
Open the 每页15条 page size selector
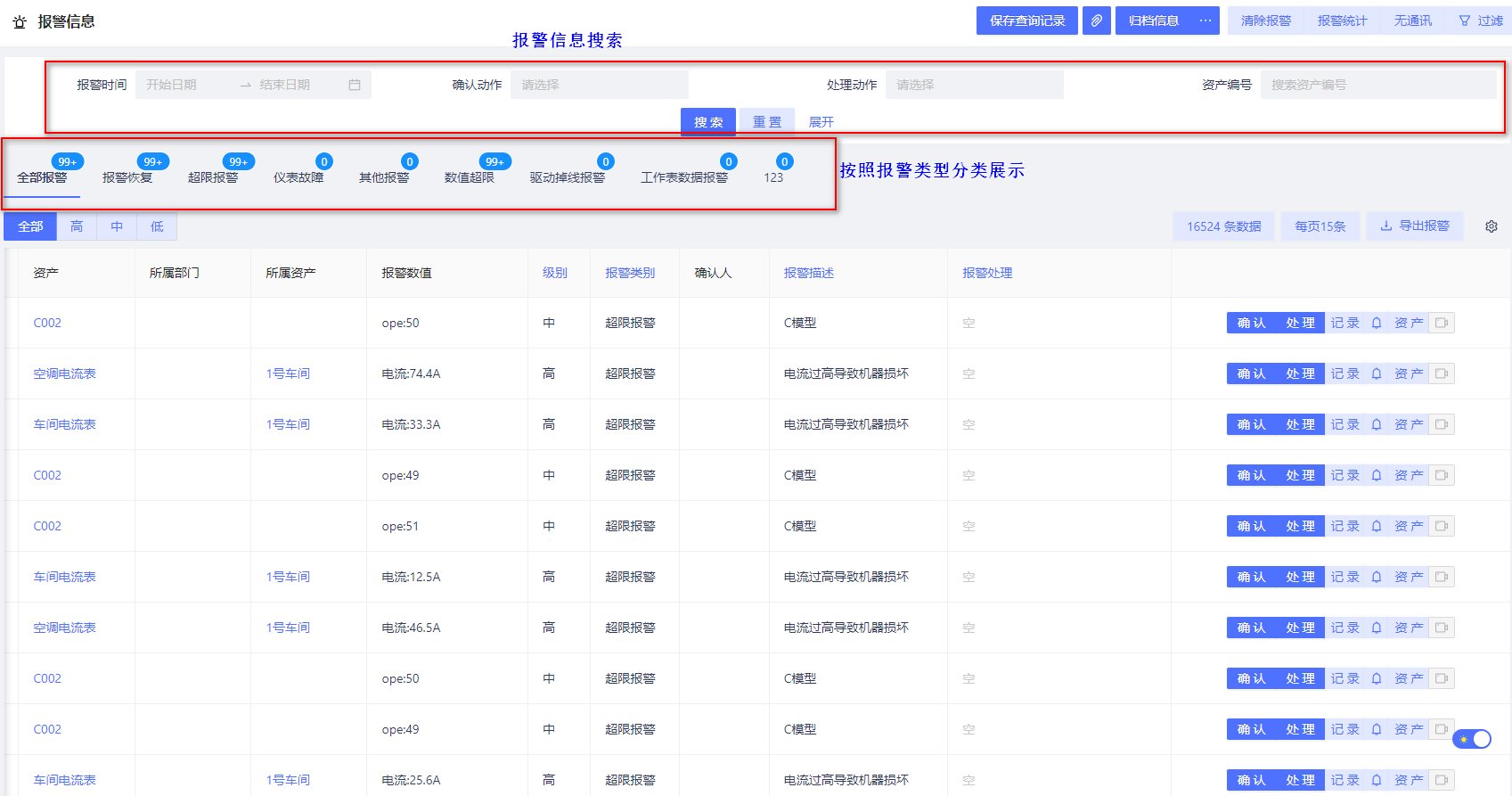(1320, 226)
